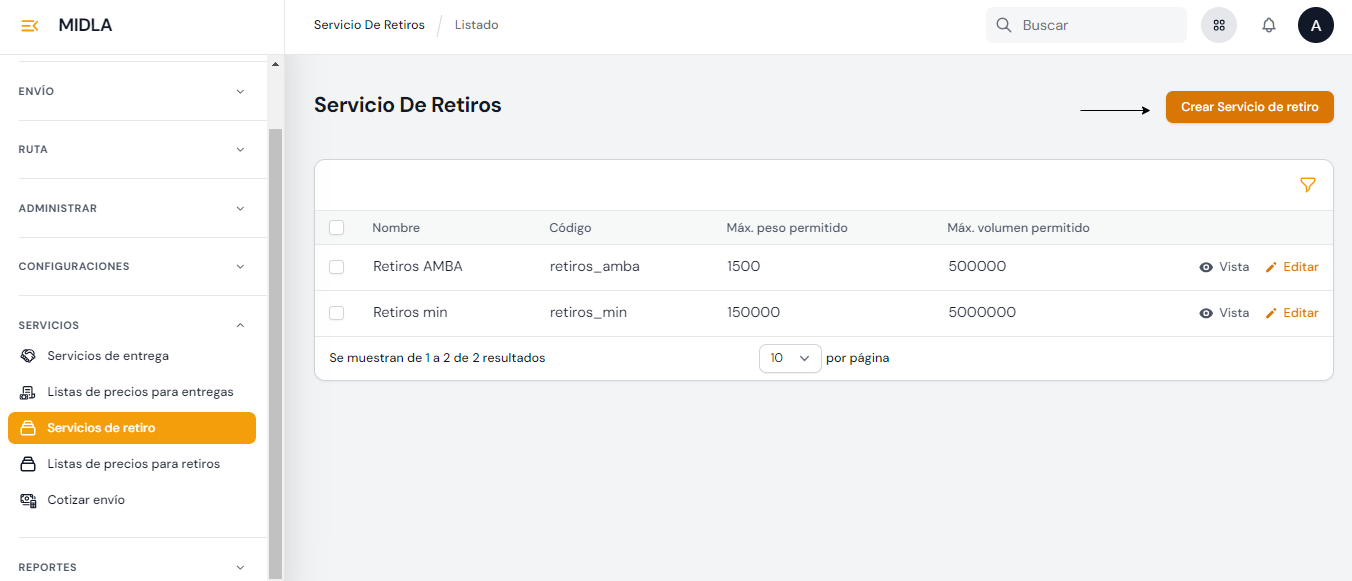Viewport: 1352px width, 581px height.
Task: Open the user avatar menu
Action: click(1315, 26)
